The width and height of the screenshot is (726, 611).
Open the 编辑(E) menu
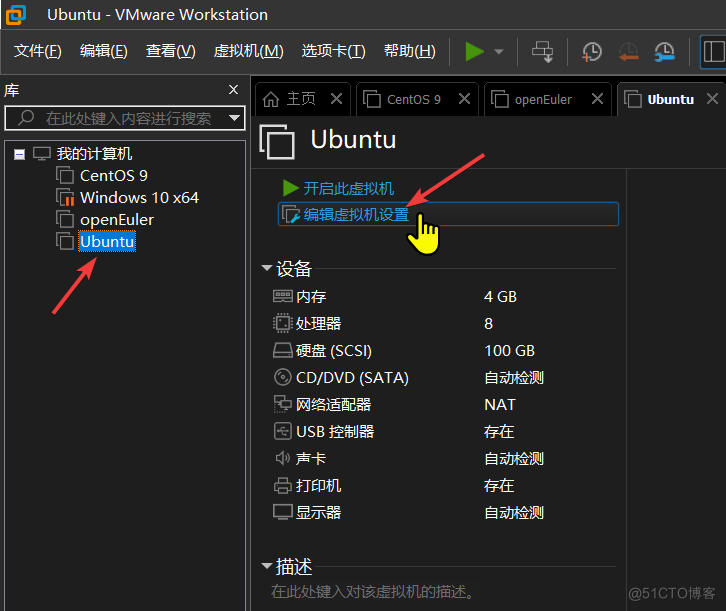[x=104, y=51]
